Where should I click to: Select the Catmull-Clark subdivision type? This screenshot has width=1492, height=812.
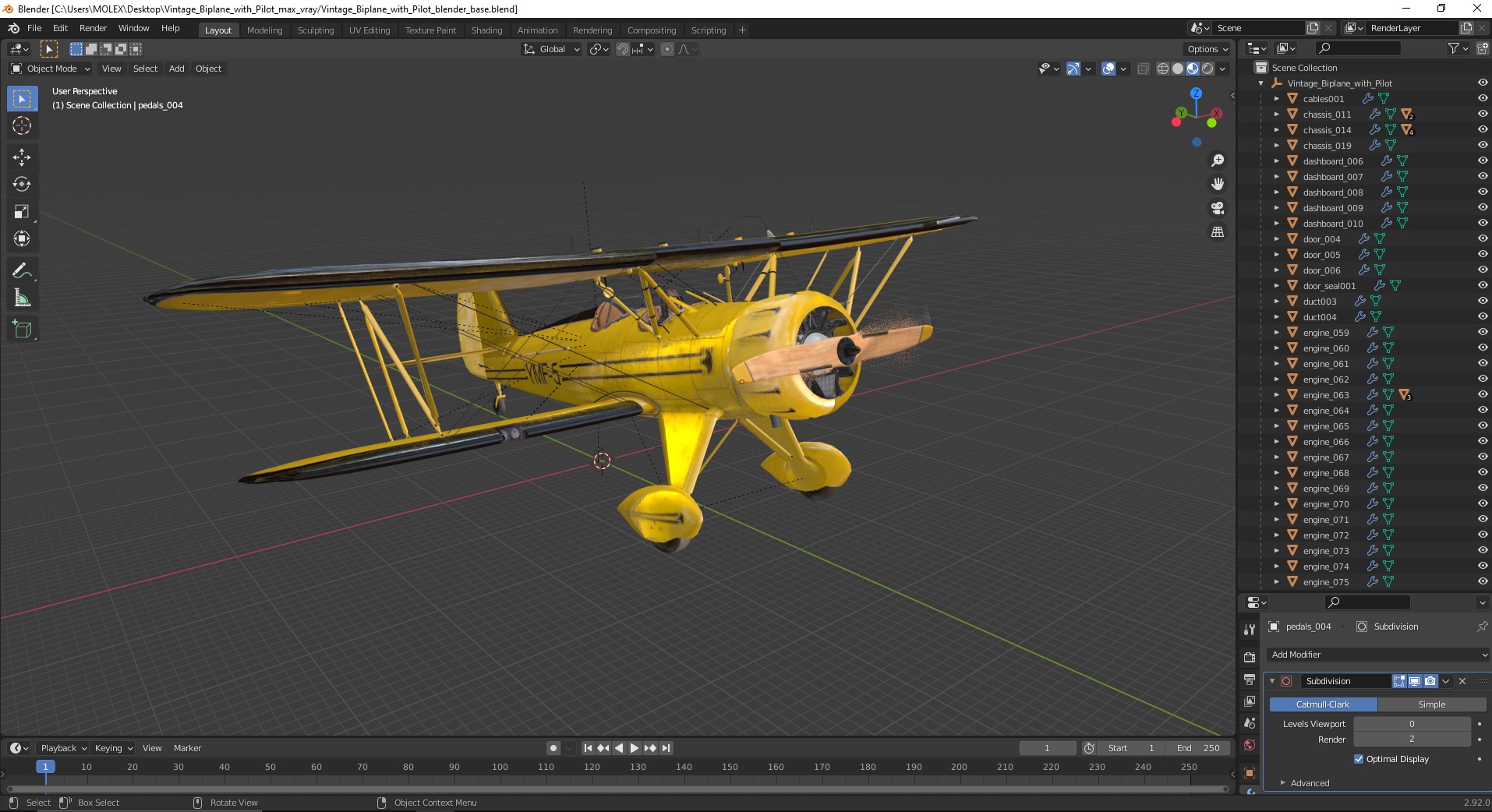[1323, 704]
